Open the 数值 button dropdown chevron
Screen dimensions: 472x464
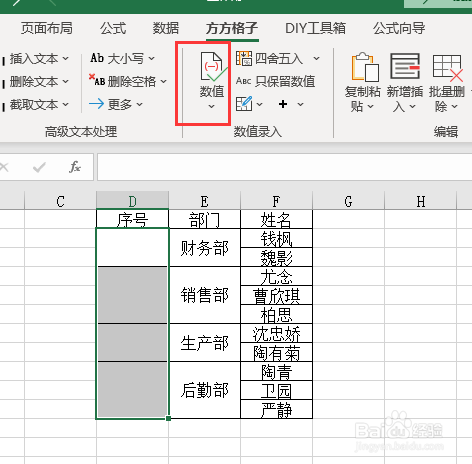(x=212, y=107)
